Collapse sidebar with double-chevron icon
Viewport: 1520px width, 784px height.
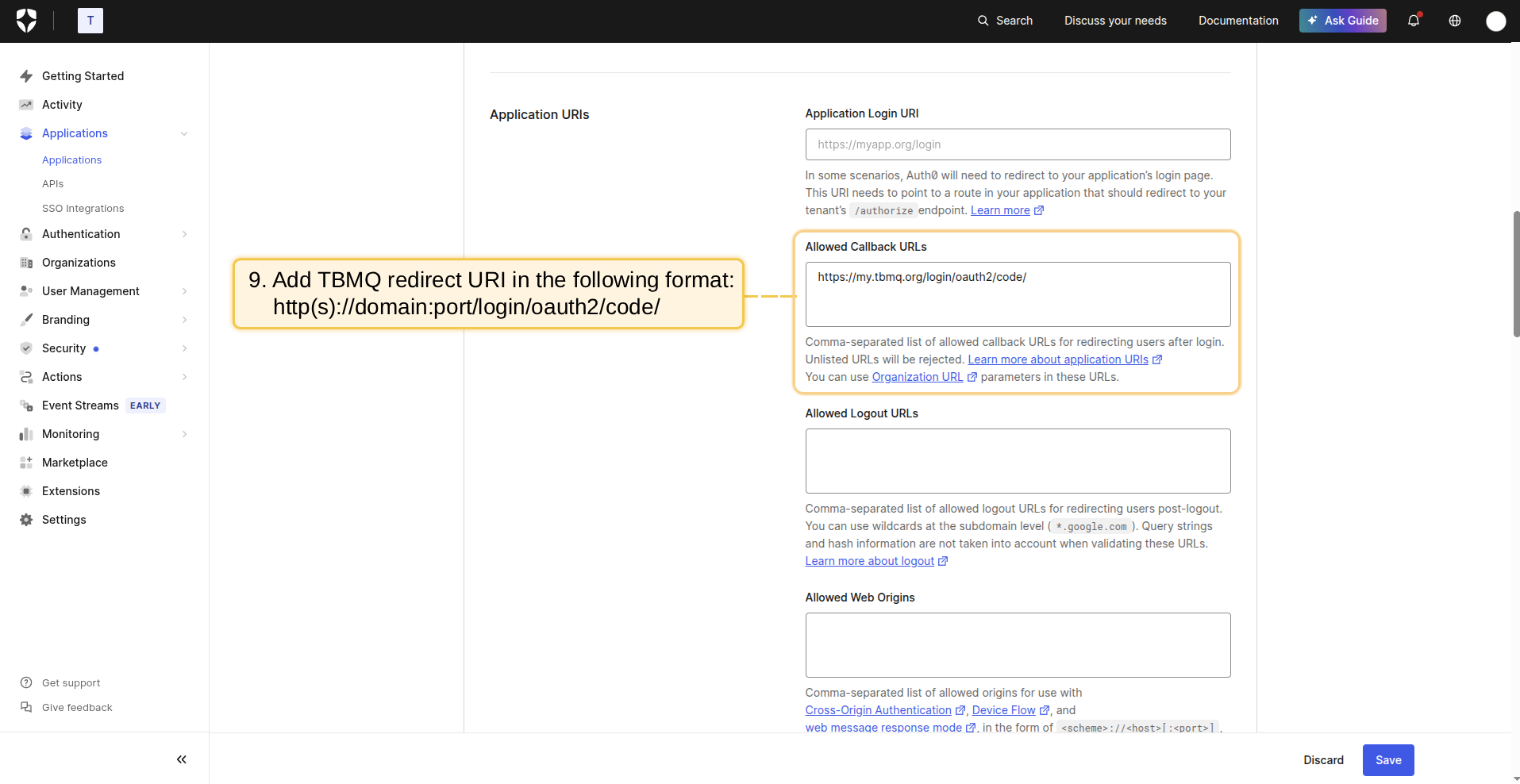point(182,759)
